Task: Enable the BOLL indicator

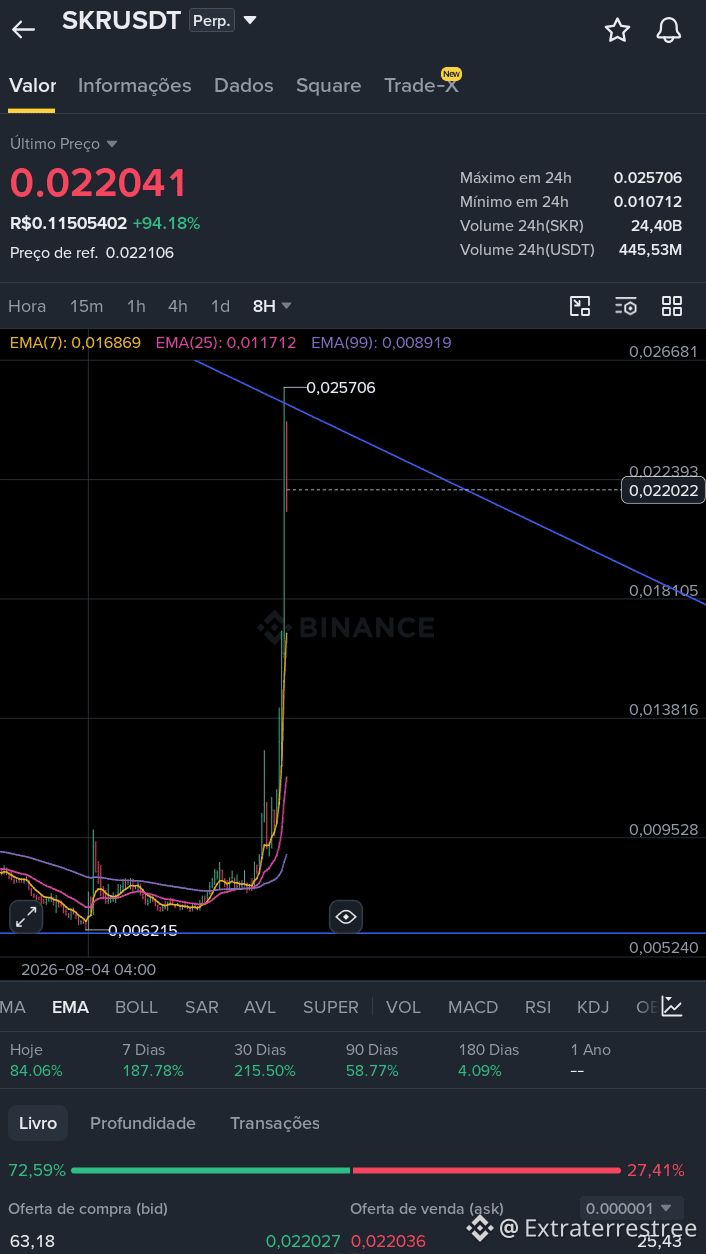Action: pyautogui.click(x=136, y=1007)
